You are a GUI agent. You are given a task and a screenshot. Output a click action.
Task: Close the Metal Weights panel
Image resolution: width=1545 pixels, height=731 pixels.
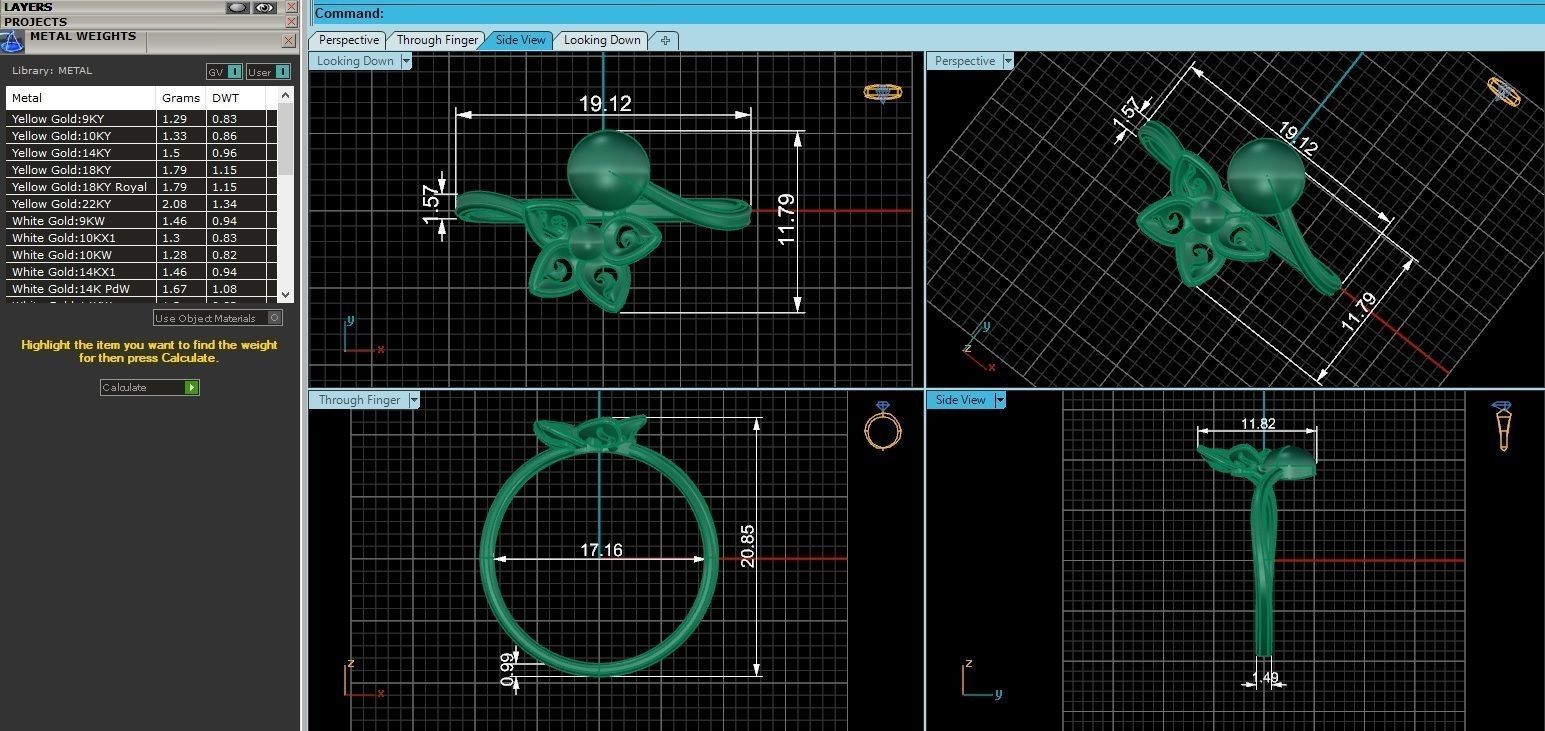click(289, 41)
